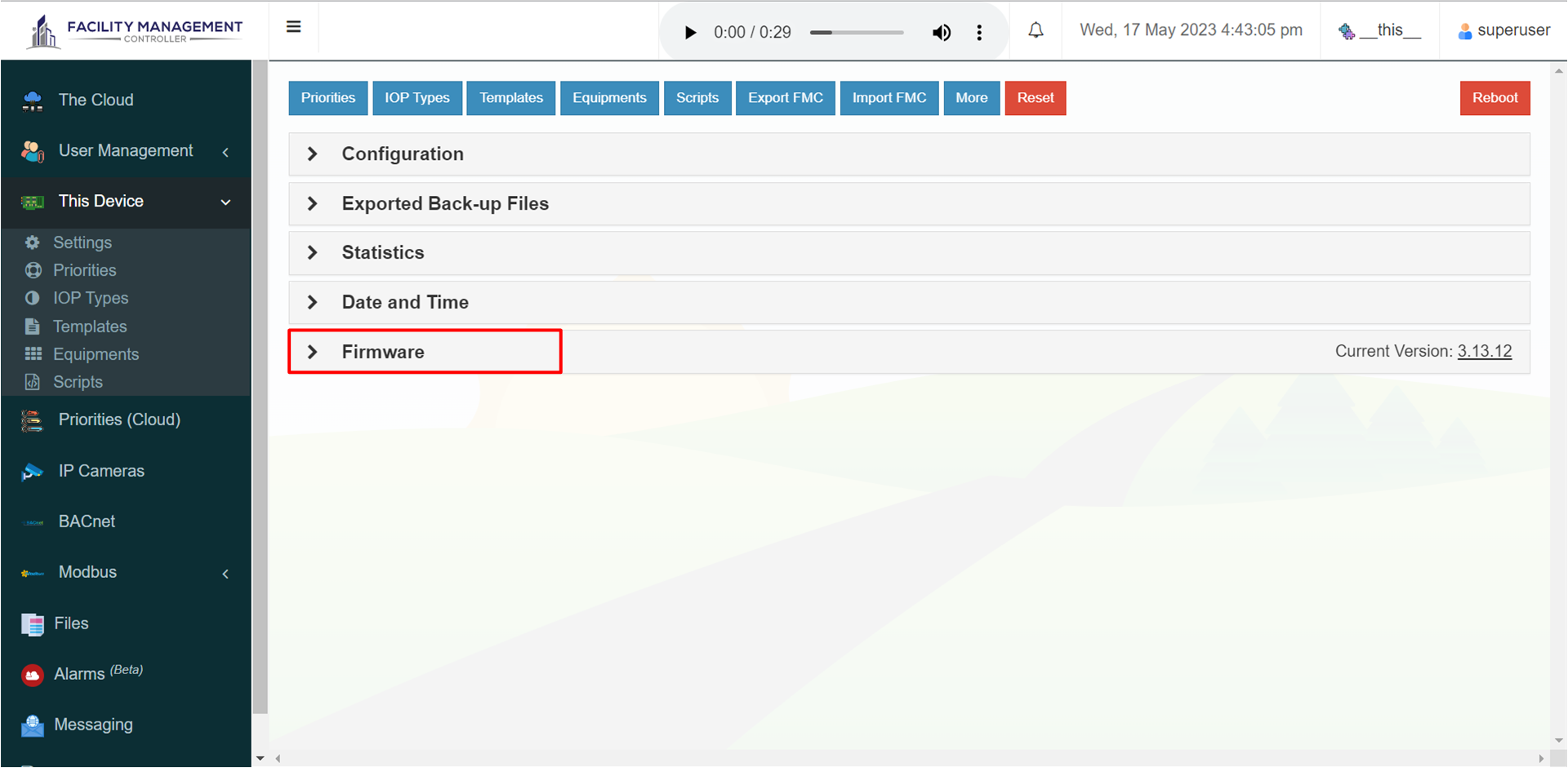Play the audio clip

click(x=690, y=33)
